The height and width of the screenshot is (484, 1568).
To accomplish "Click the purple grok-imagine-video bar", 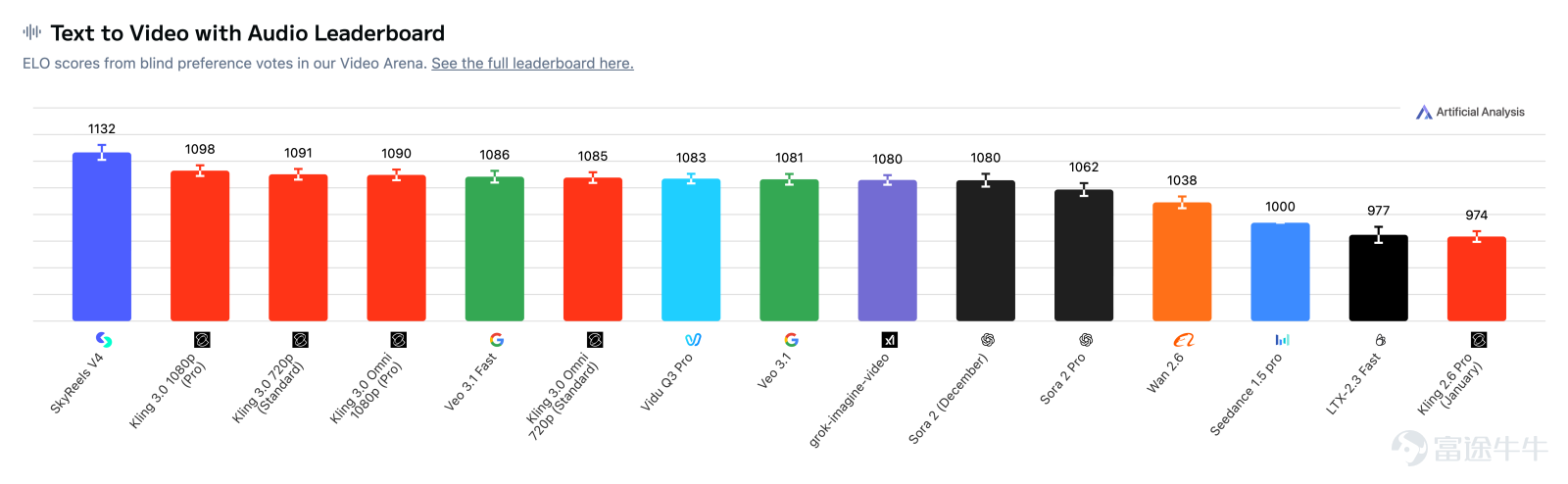I will click(888, 250).
